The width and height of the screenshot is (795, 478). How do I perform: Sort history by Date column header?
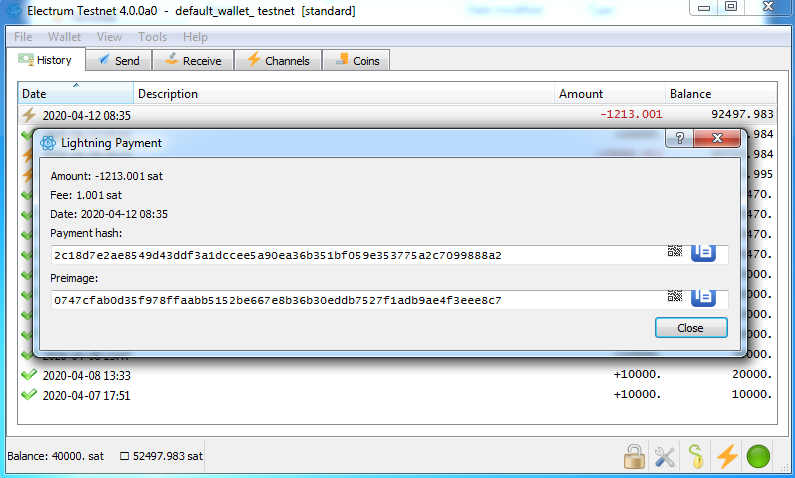(x=76, y=94)
